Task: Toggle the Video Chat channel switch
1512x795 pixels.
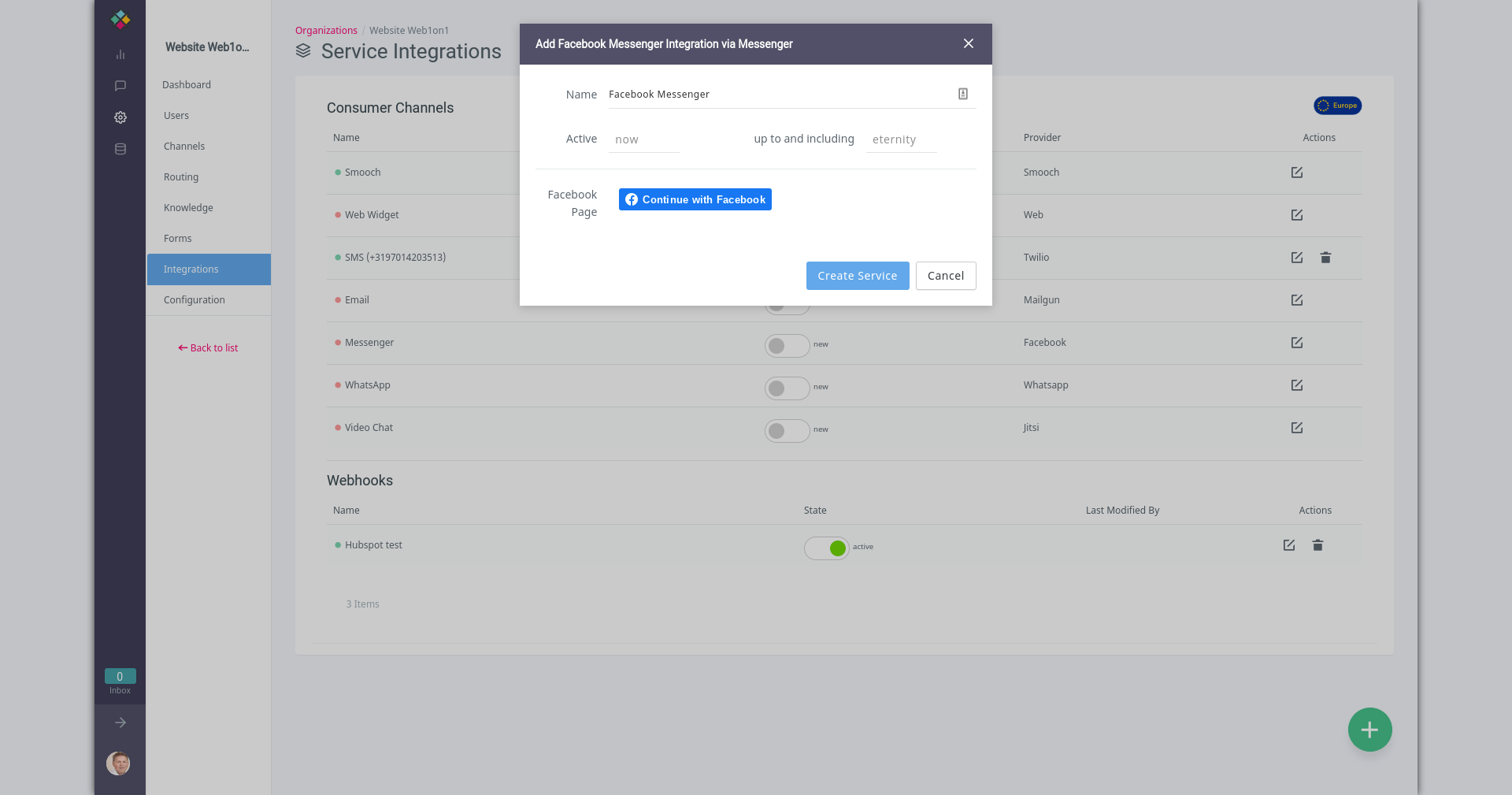Action: click(787, 431)
